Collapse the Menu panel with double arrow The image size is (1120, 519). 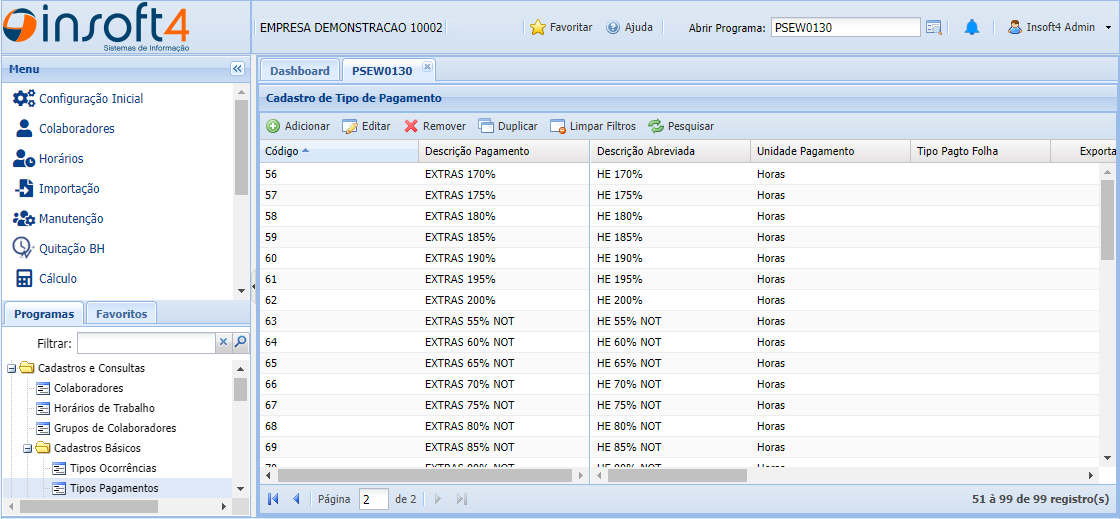click(x=237, y=69)
